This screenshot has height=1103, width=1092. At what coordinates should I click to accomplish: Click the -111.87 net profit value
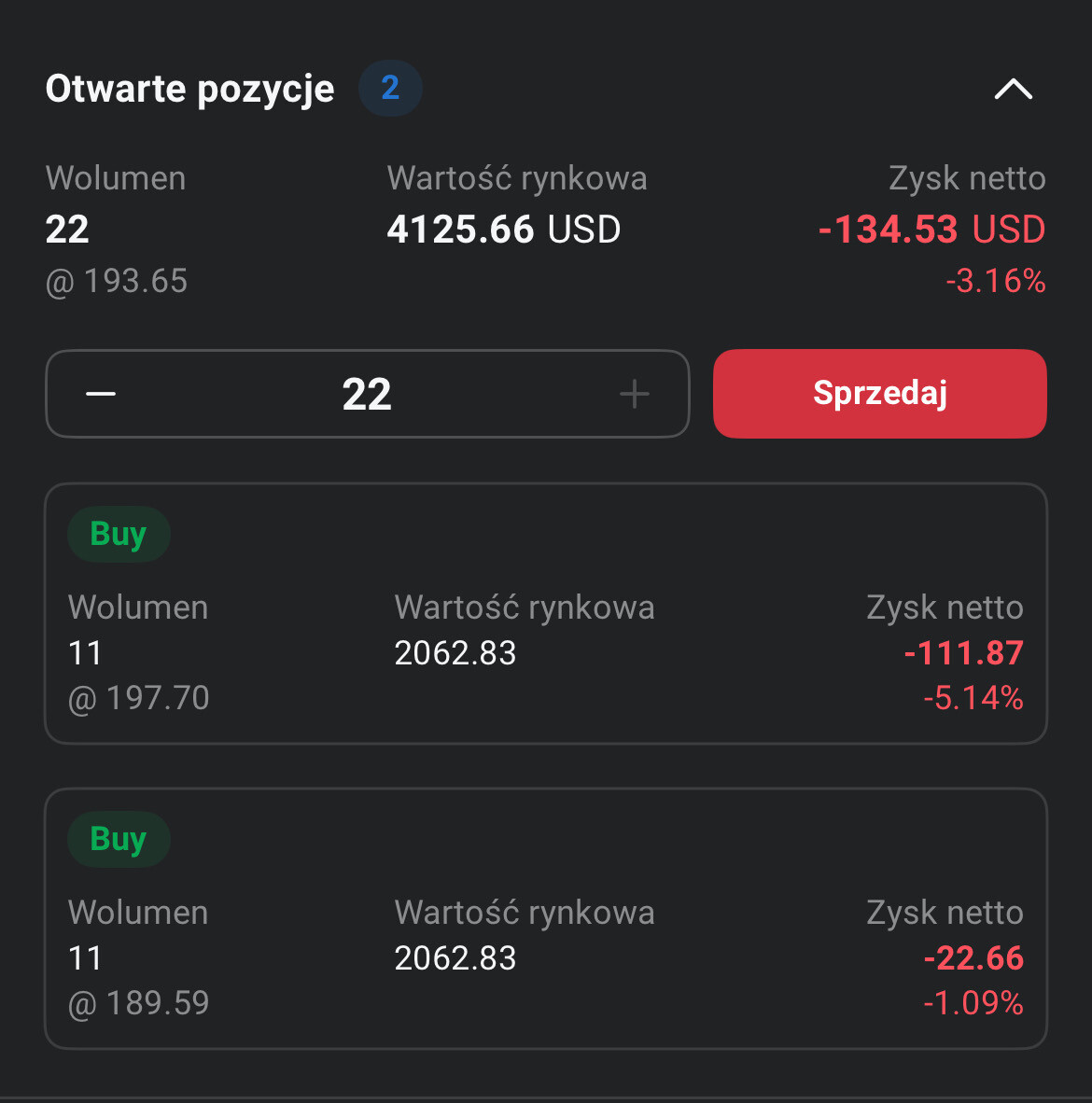click(x=963, y=653)
